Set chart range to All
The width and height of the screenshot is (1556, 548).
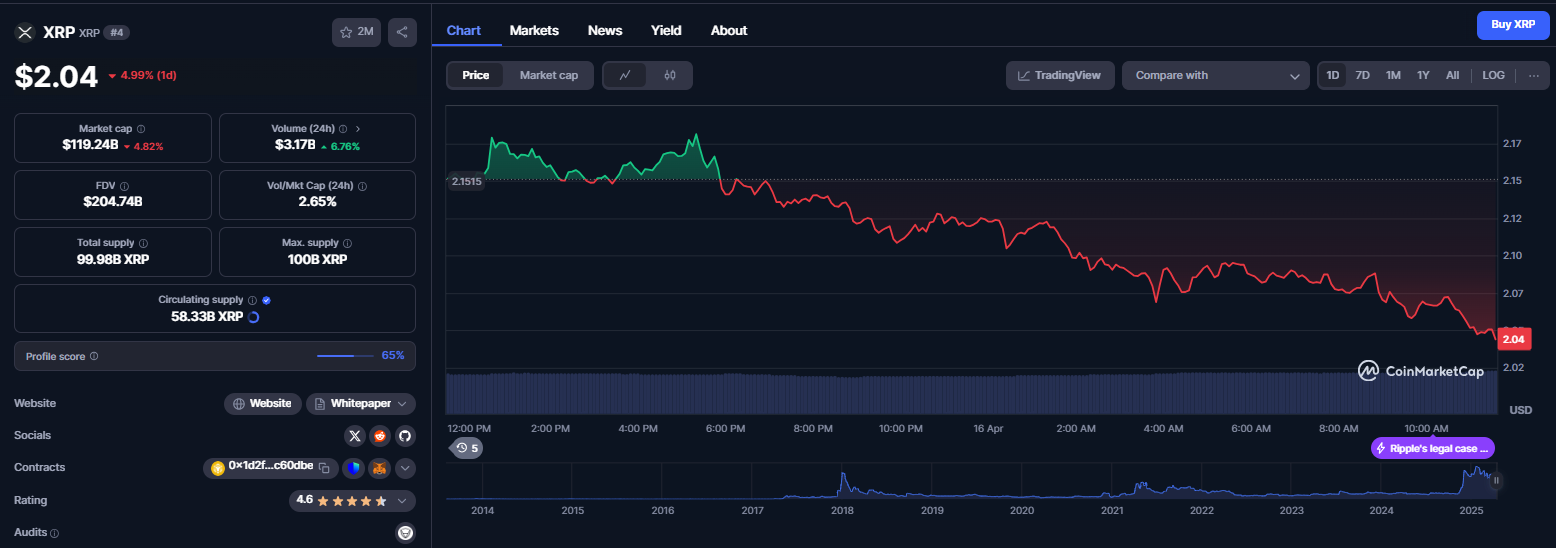1452,75
